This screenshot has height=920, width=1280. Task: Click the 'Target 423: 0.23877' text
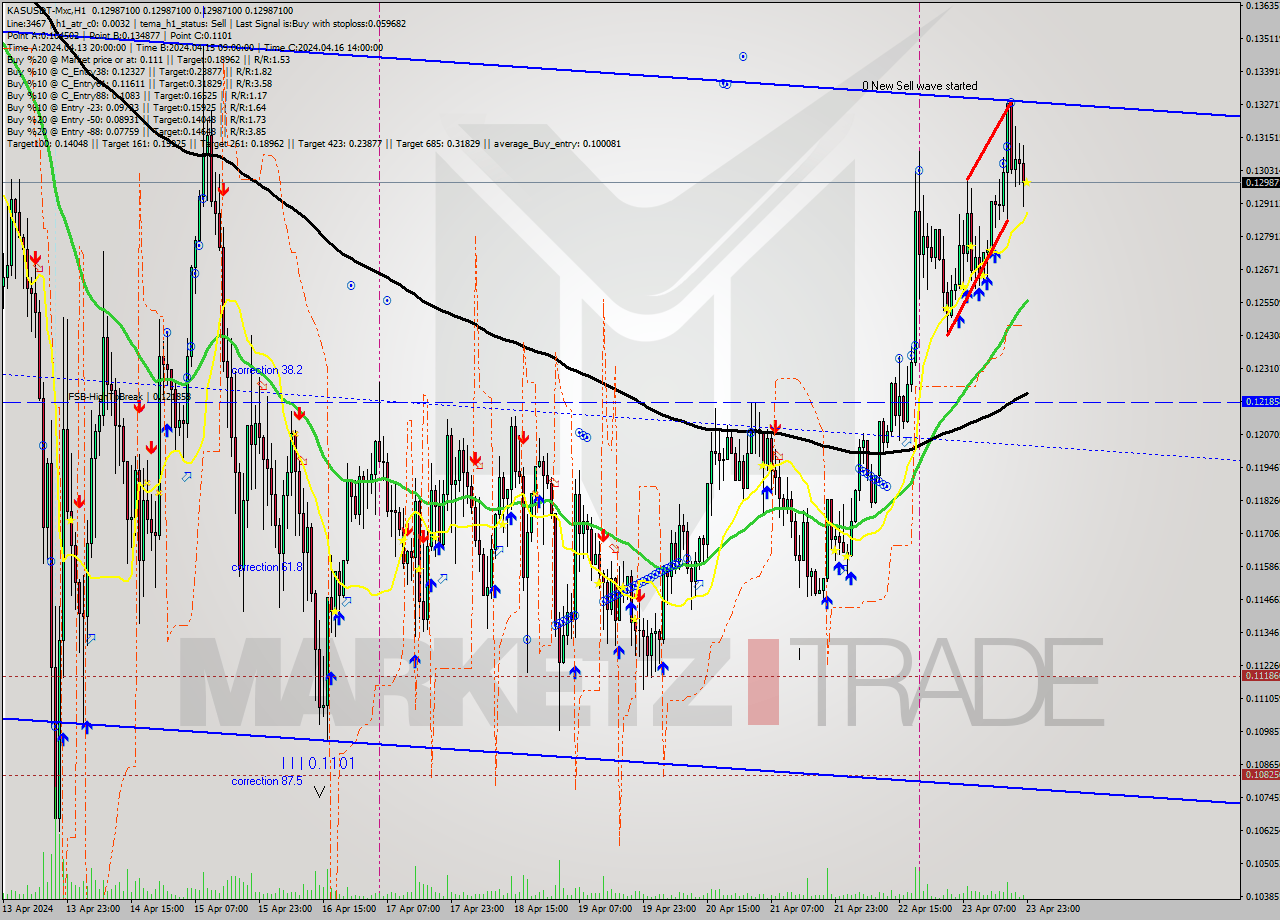point(342,143)
